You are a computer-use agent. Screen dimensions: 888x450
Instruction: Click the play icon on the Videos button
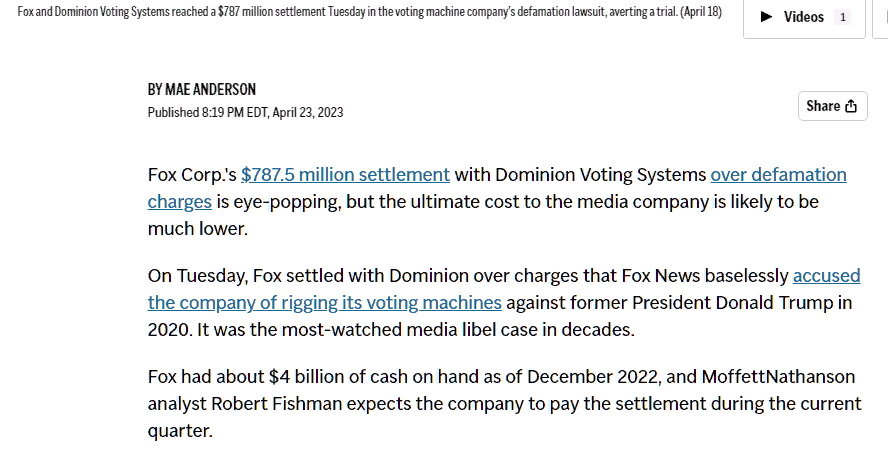(767, 17)
